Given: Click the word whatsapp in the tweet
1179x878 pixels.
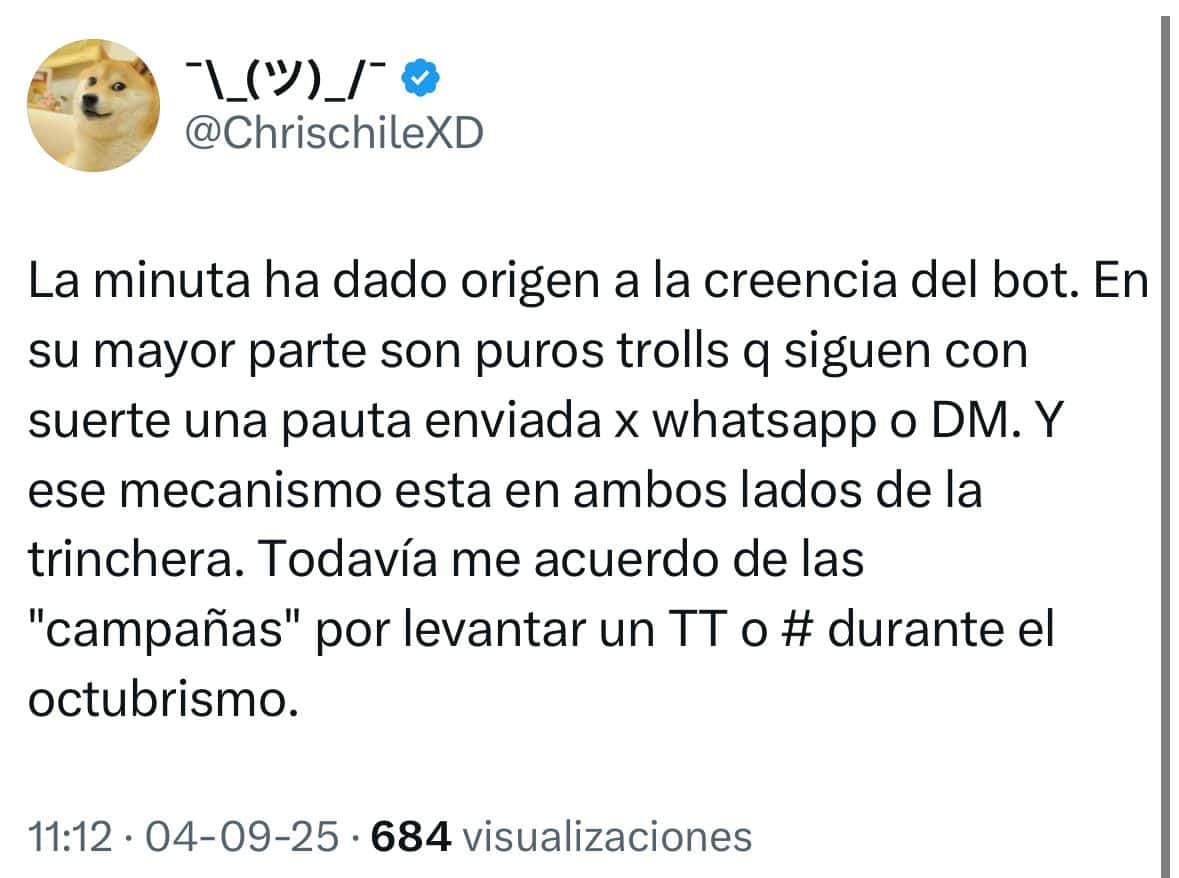Looking at the screenshot, I should point(764,424).
